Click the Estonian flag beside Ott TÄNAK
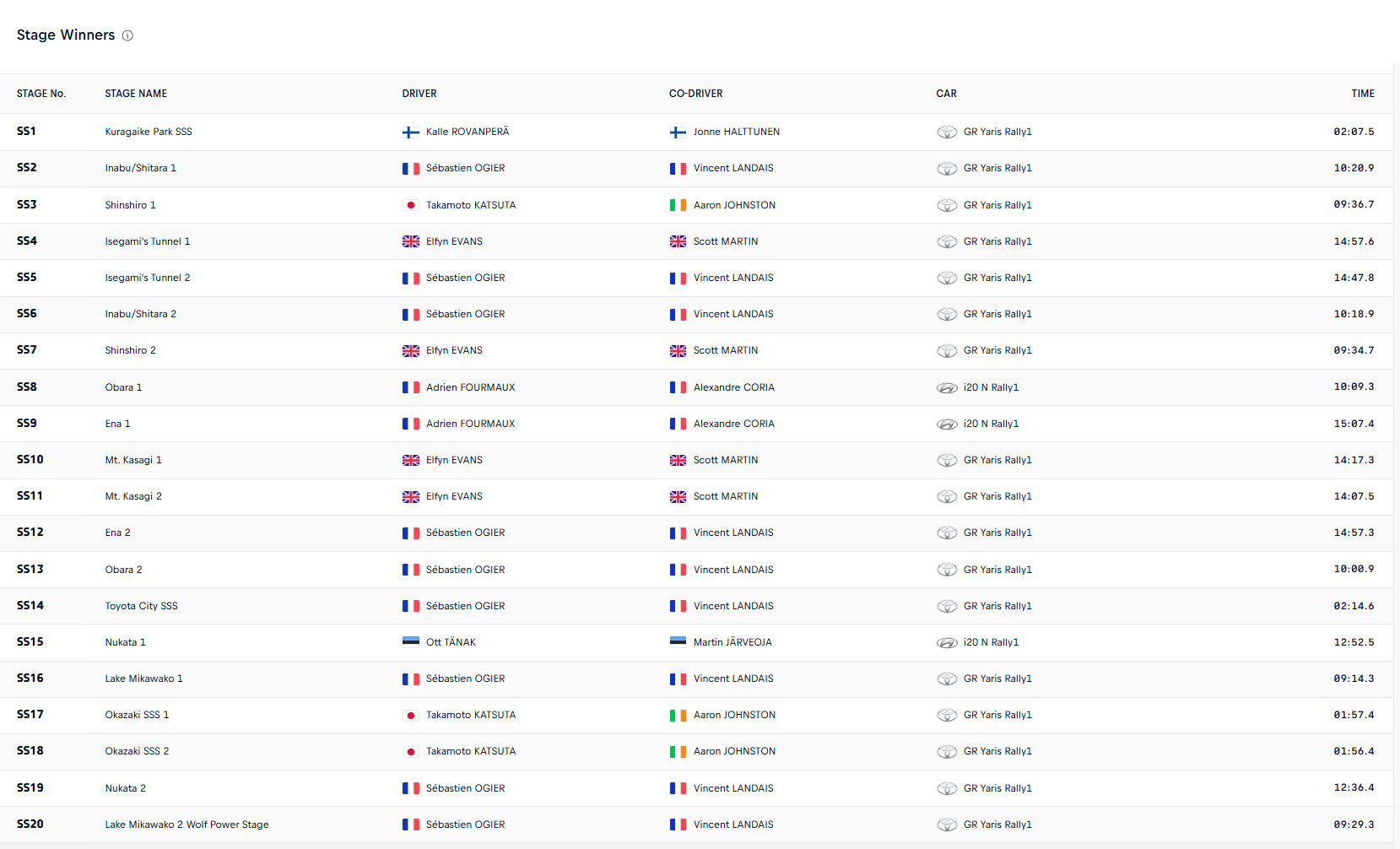 tap(410, 642)
